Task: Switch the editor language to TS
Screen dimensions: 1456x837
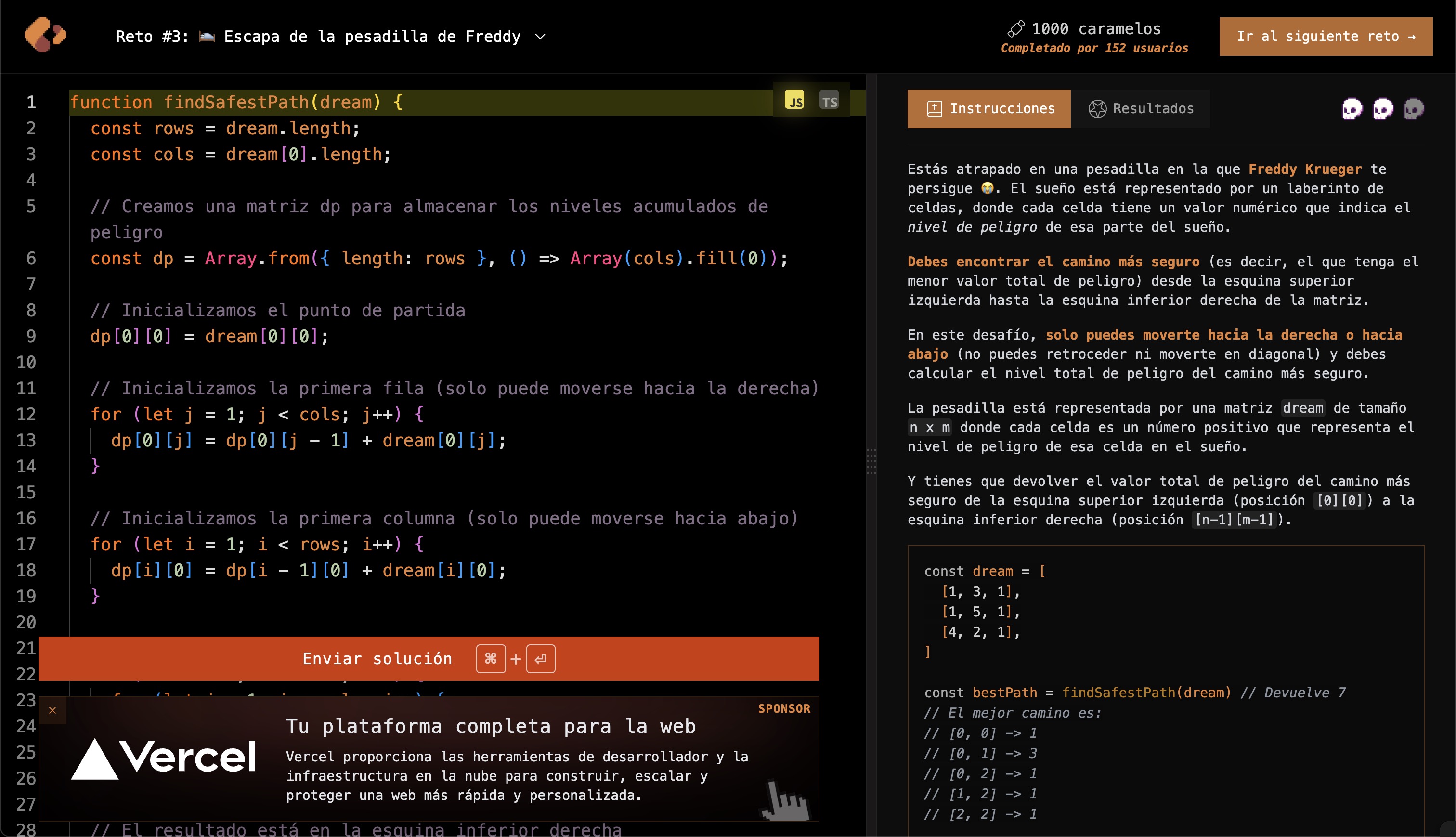Action: click(x=830, y=100)
